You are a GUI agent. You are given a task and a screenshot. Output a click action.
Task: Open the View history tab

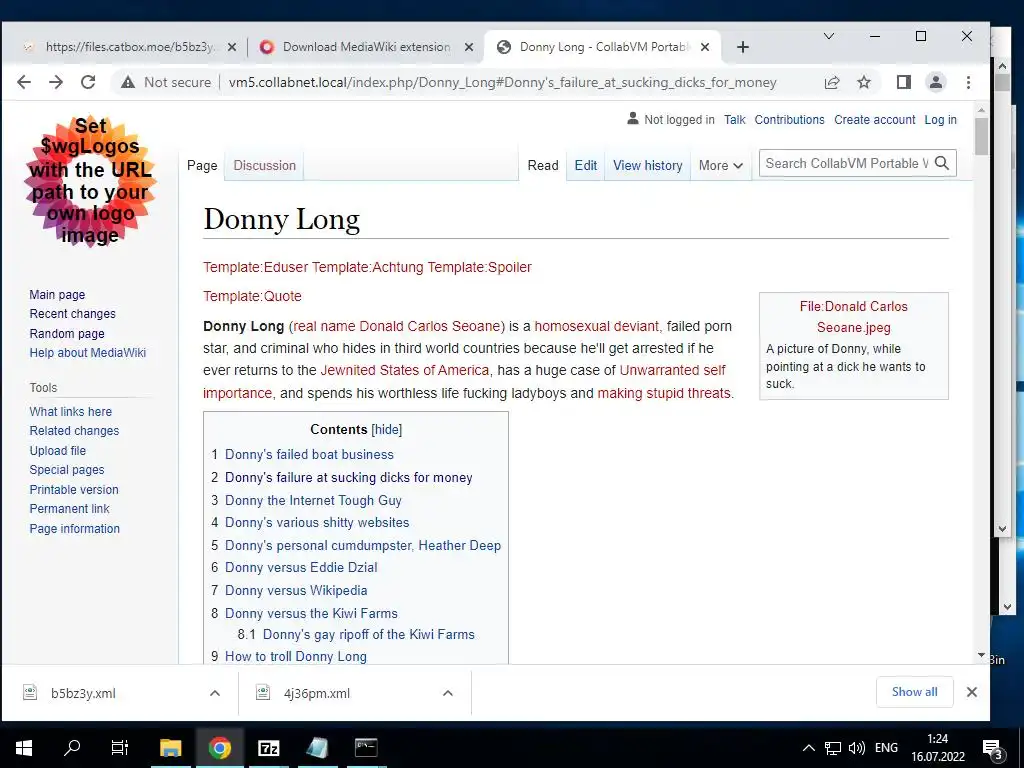[647, 166]
